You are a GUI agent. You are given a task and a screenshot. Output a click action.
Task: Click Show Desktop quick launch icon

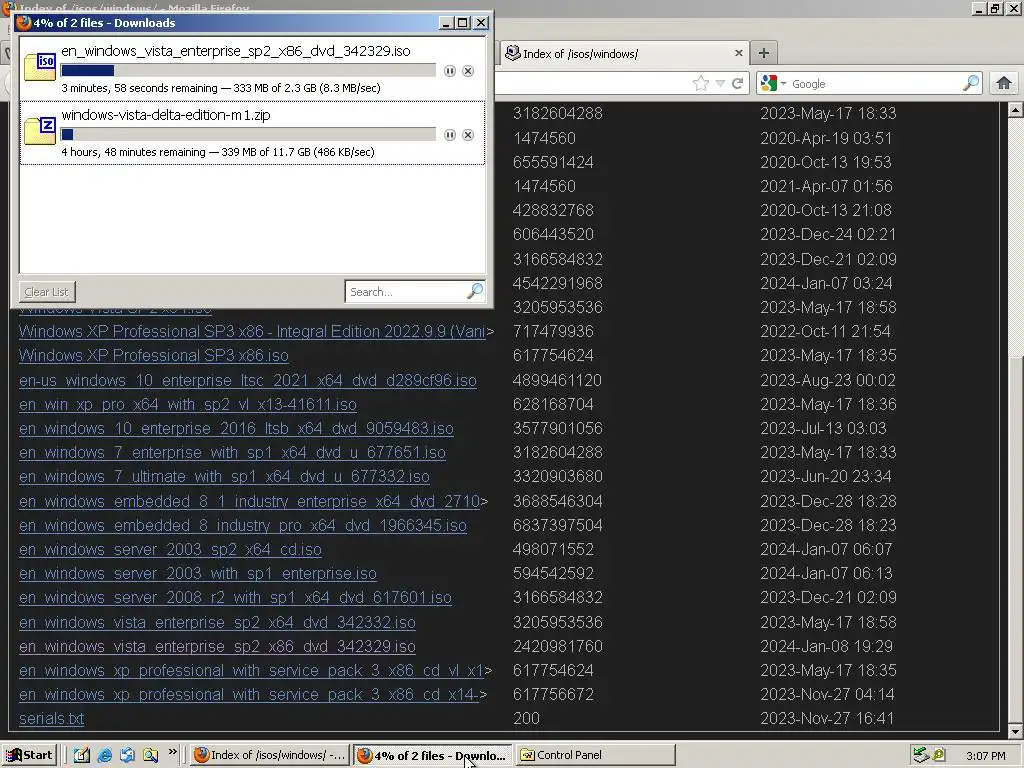[82, 756]
